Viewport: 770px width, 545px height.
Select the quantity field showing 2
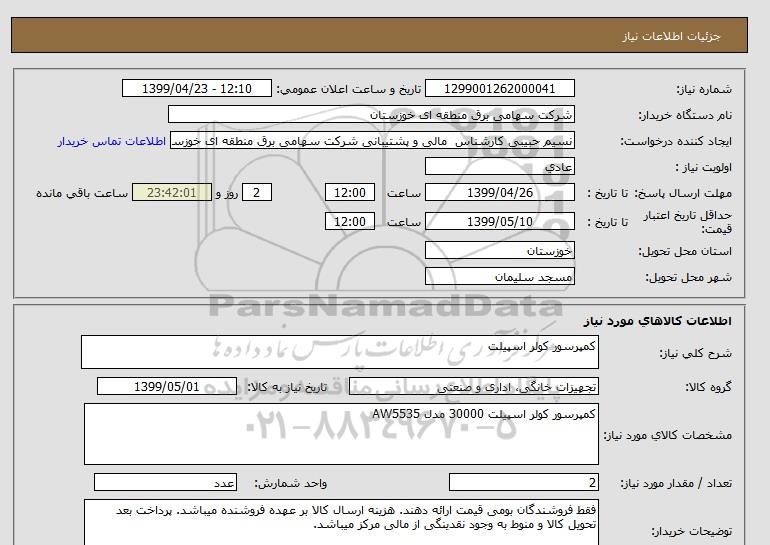click(523, 482)
